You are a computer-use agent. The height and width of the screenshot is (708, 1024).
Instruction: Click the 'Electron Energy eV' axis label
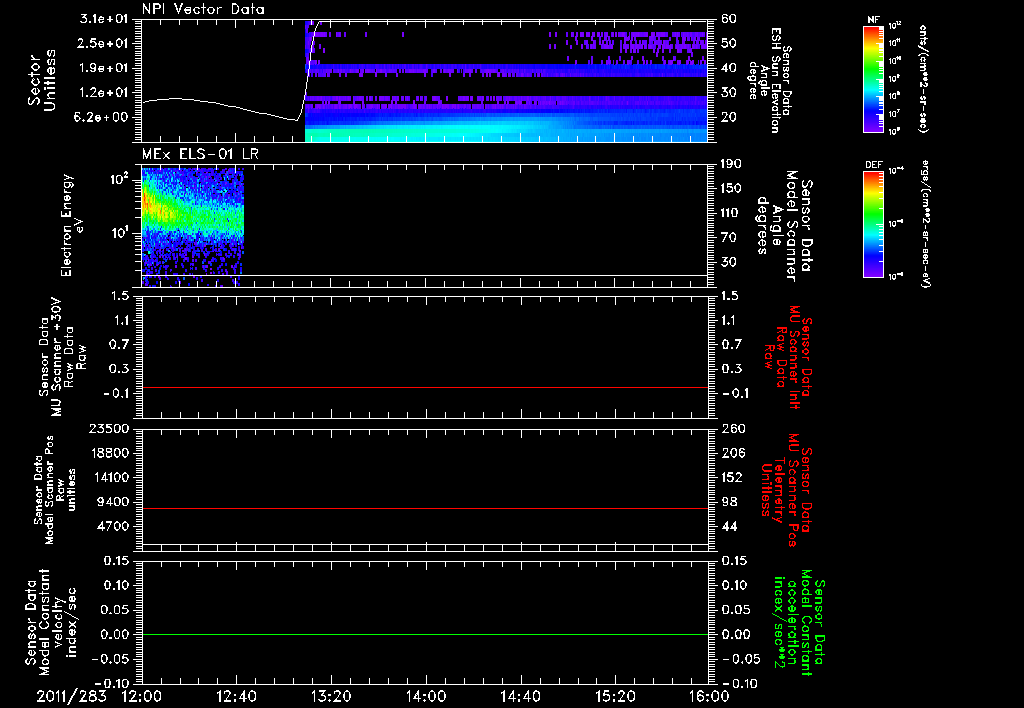[x=72, y=225]
